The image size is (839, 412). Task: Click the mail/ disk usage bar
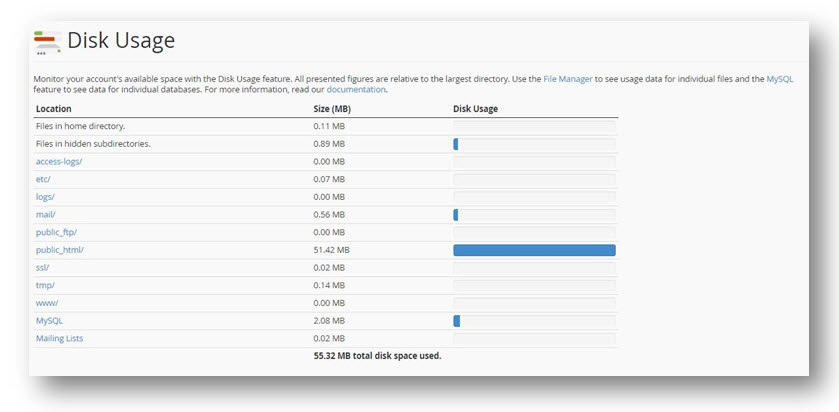[x=534, y=215]
